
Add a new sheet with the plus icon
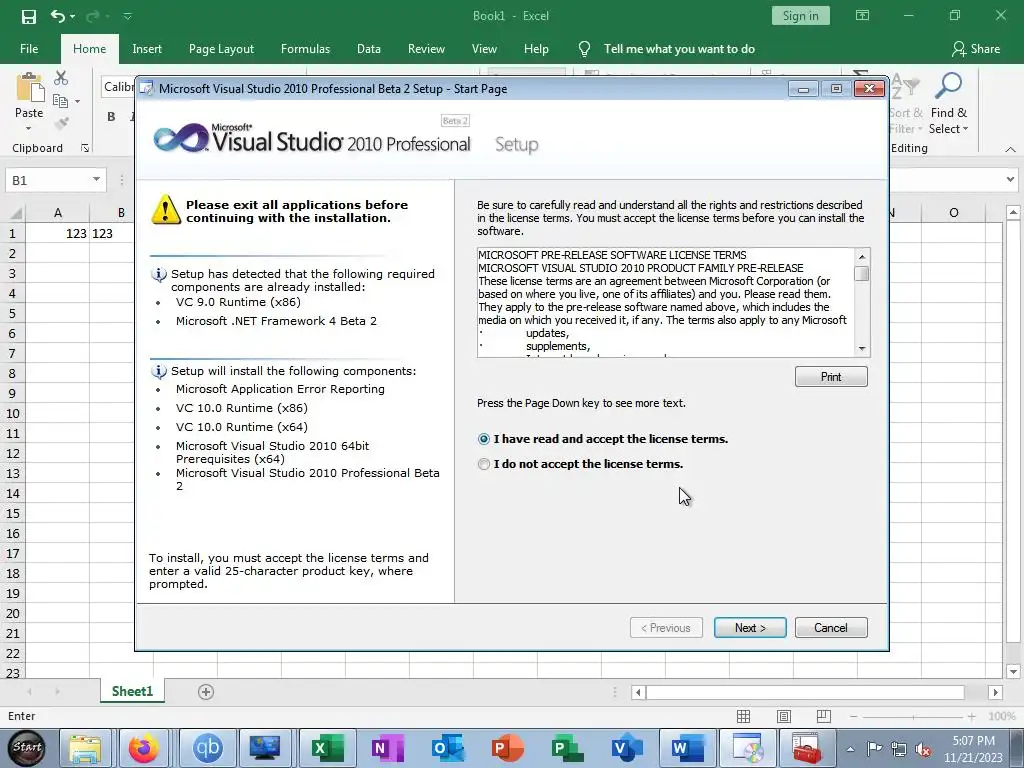(206, 692)
